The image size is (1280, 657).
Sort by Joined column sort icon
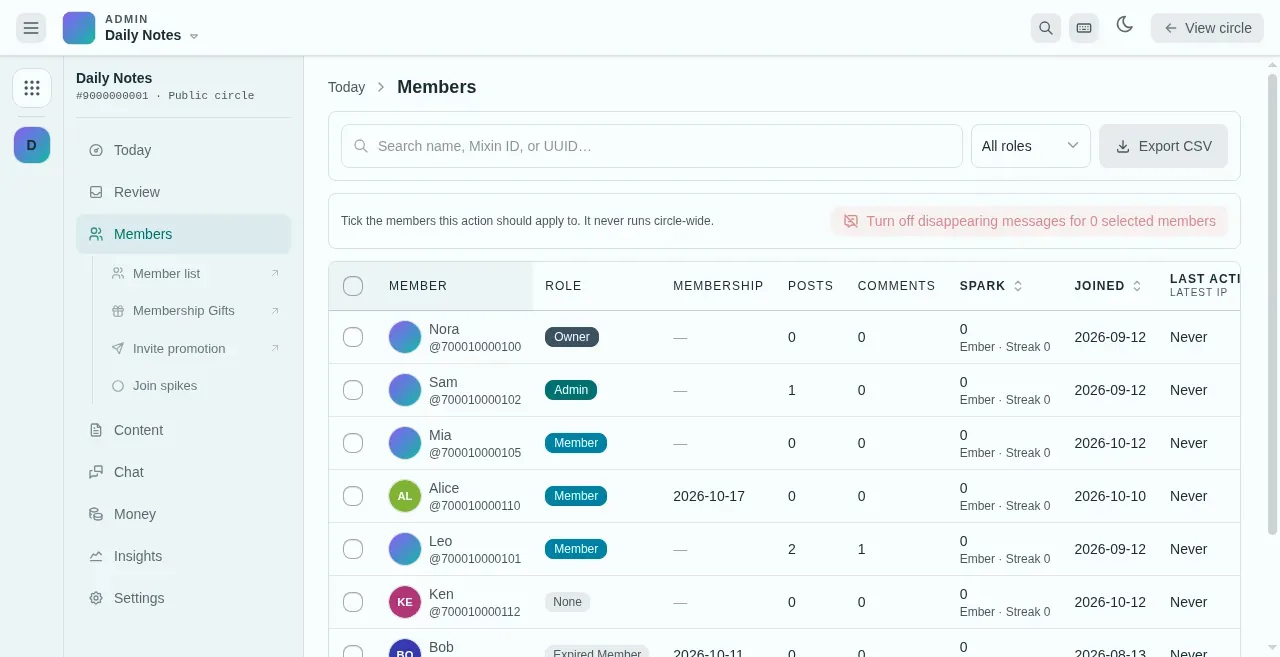[1137, 286]
